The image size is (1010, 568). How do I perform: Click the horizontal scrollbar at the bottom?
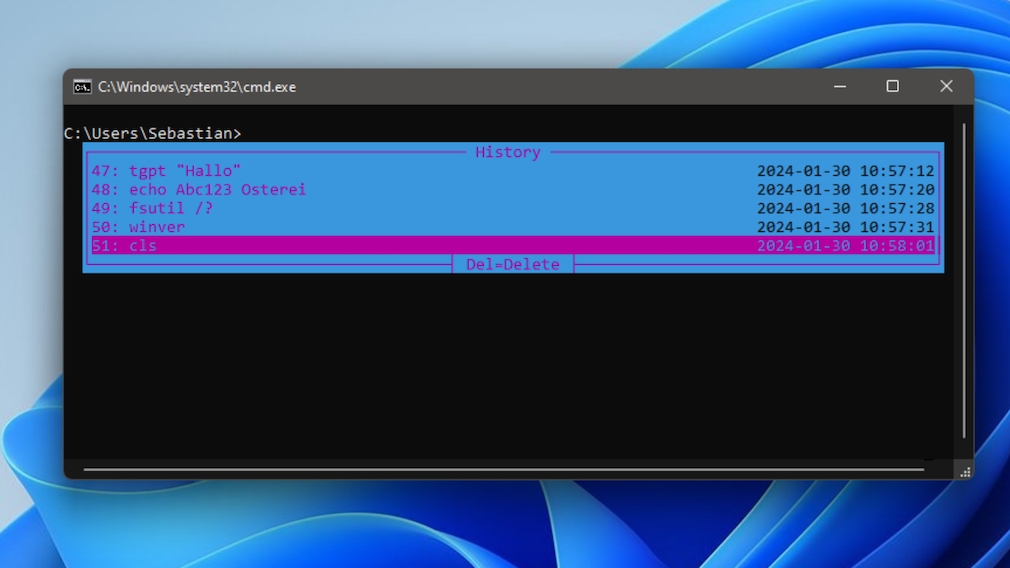click(x=504, y=469)
